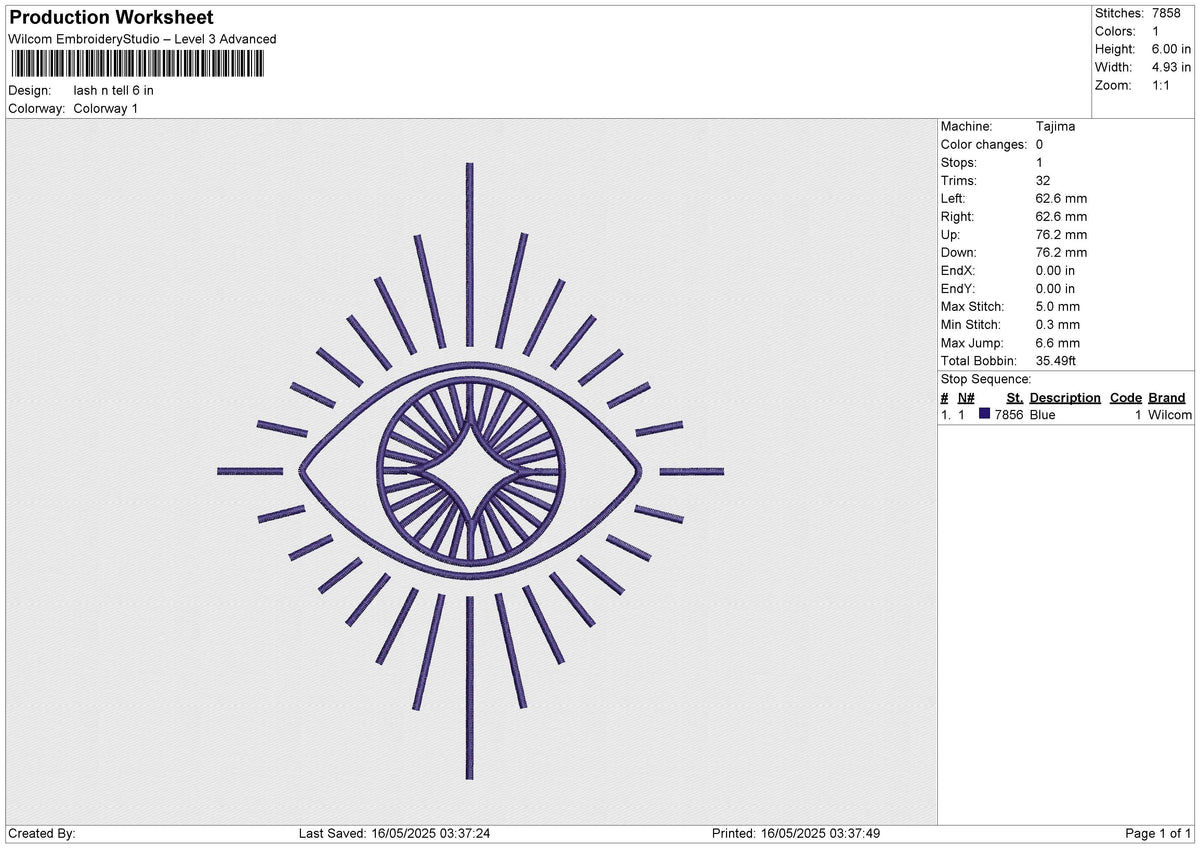Click the Height value 6.00 in
The width and height of the screenshot is (1200, 848).
tap(1171, 49)
